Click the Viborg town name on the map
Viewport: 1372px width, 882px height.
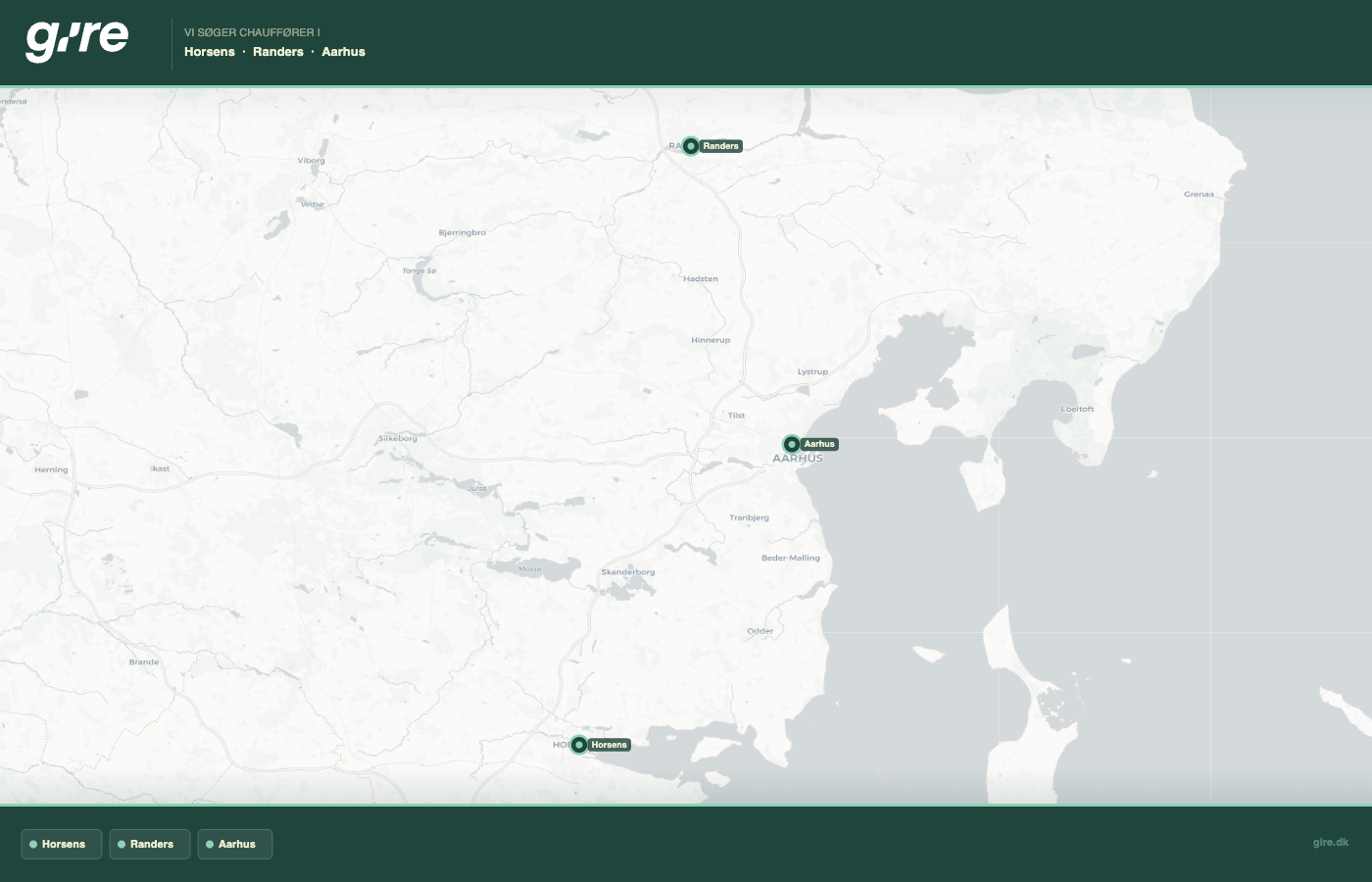pyautogui.click(x=311, y=161)
